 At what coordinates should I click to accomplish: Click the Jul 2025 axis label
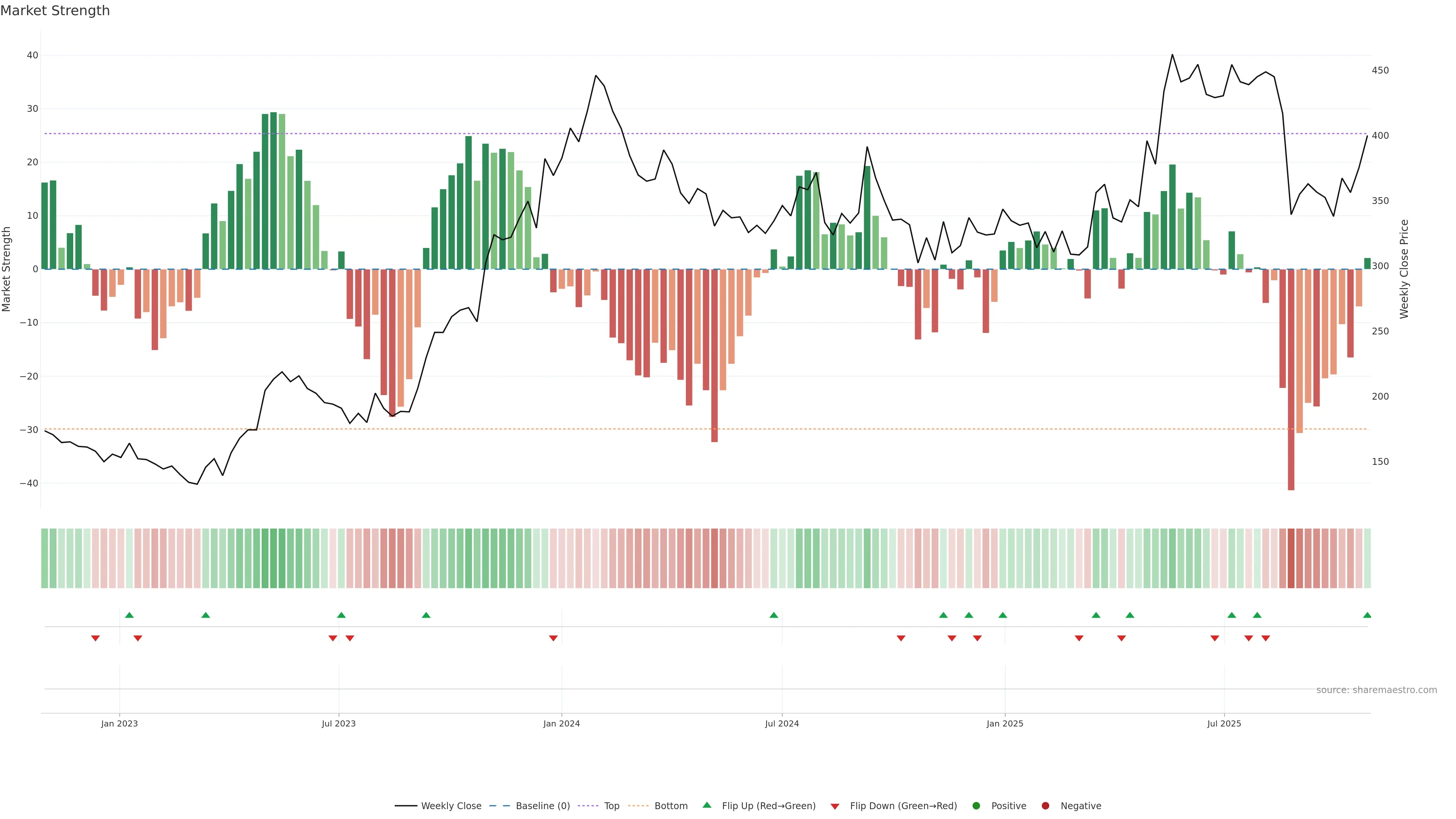tap(1224, 723)
